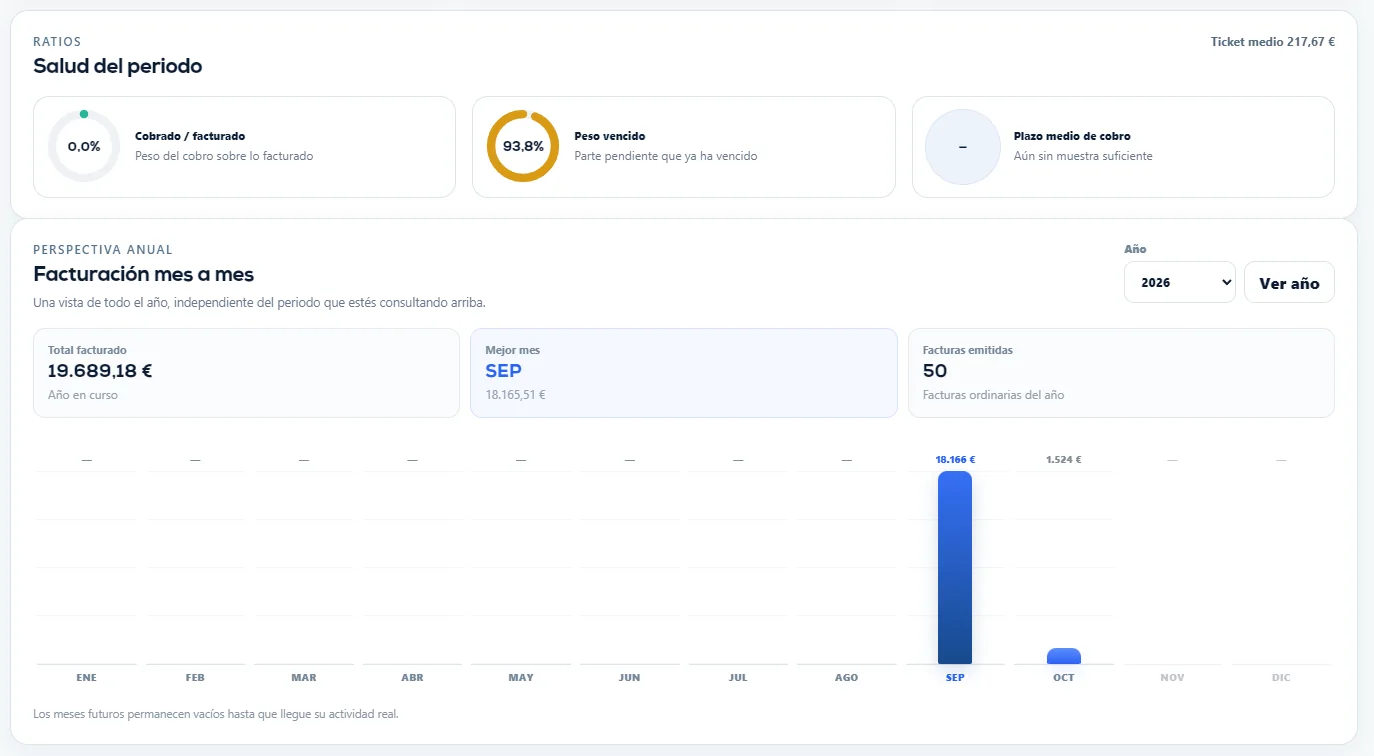Click "Parte pendiente que ya ha vencido" text
Screen dimensions: 1374x756
pyautogui.click(x=666, y=156)
